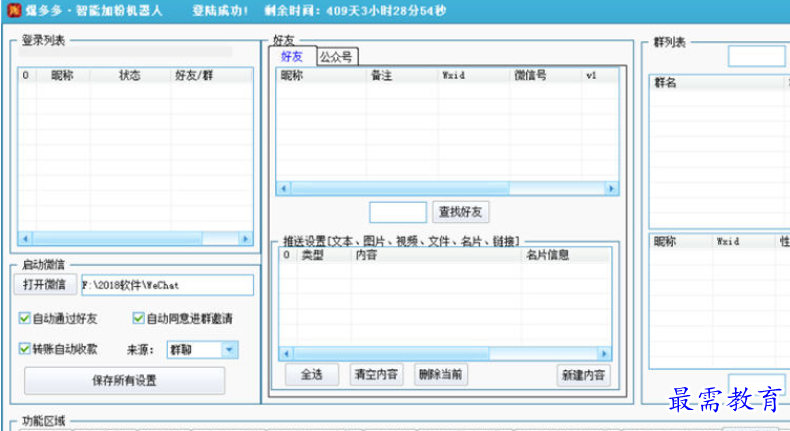Click Wxid column header in group members table
790x431 pixels.
tap(744, 242)
